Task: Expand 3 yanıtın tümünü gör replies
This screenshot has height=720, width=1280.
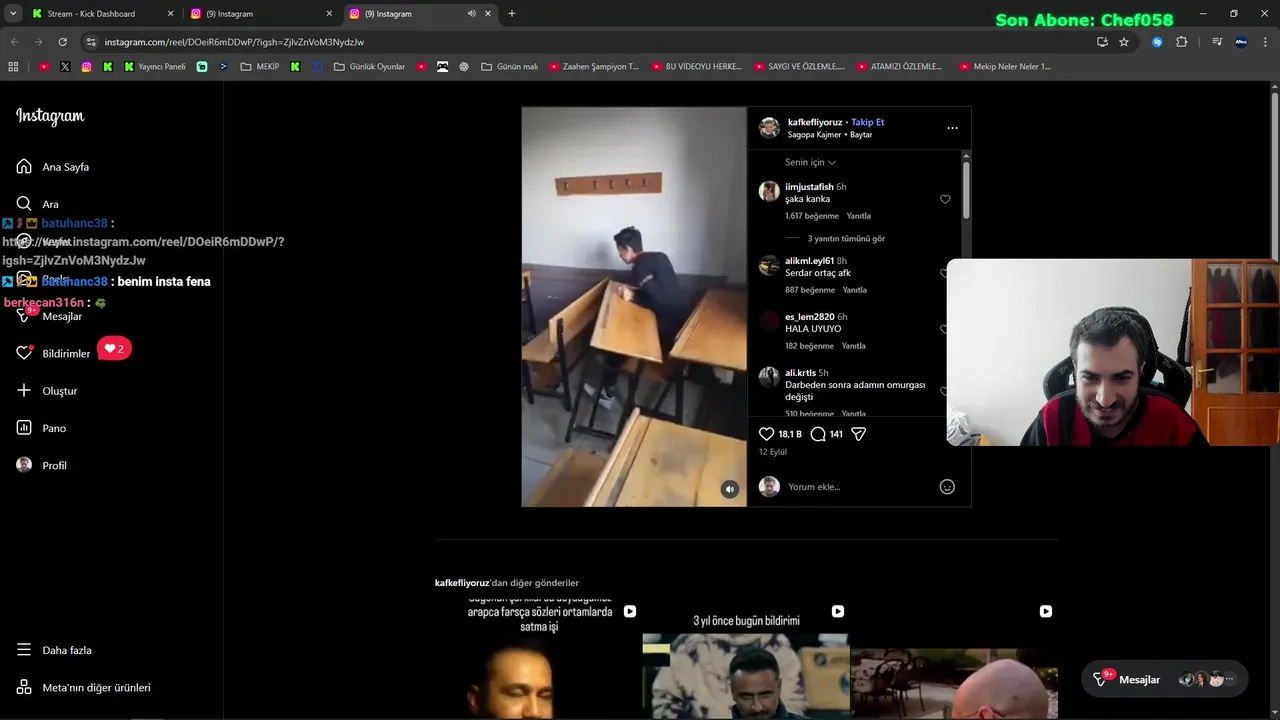Action: pos(846,239)
